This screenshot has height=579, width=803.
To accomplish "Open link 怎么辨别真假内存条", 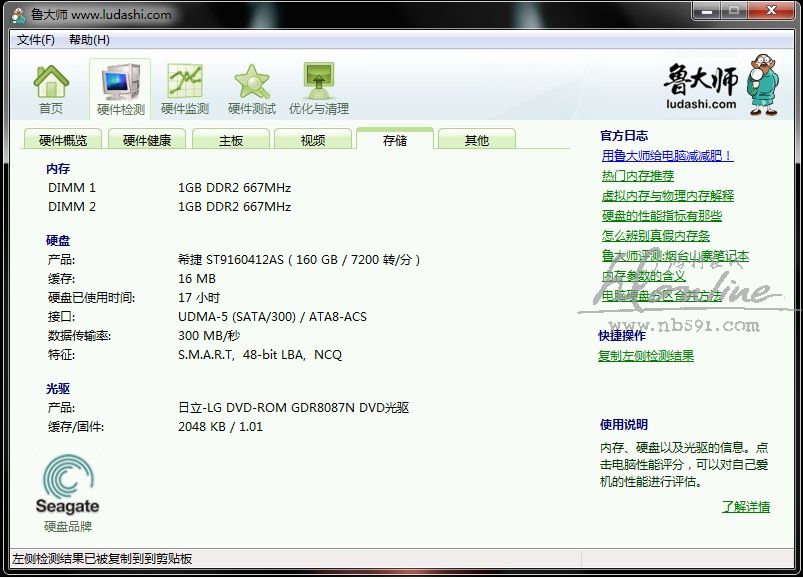I will pyautogui.click(x=656, y=235).
